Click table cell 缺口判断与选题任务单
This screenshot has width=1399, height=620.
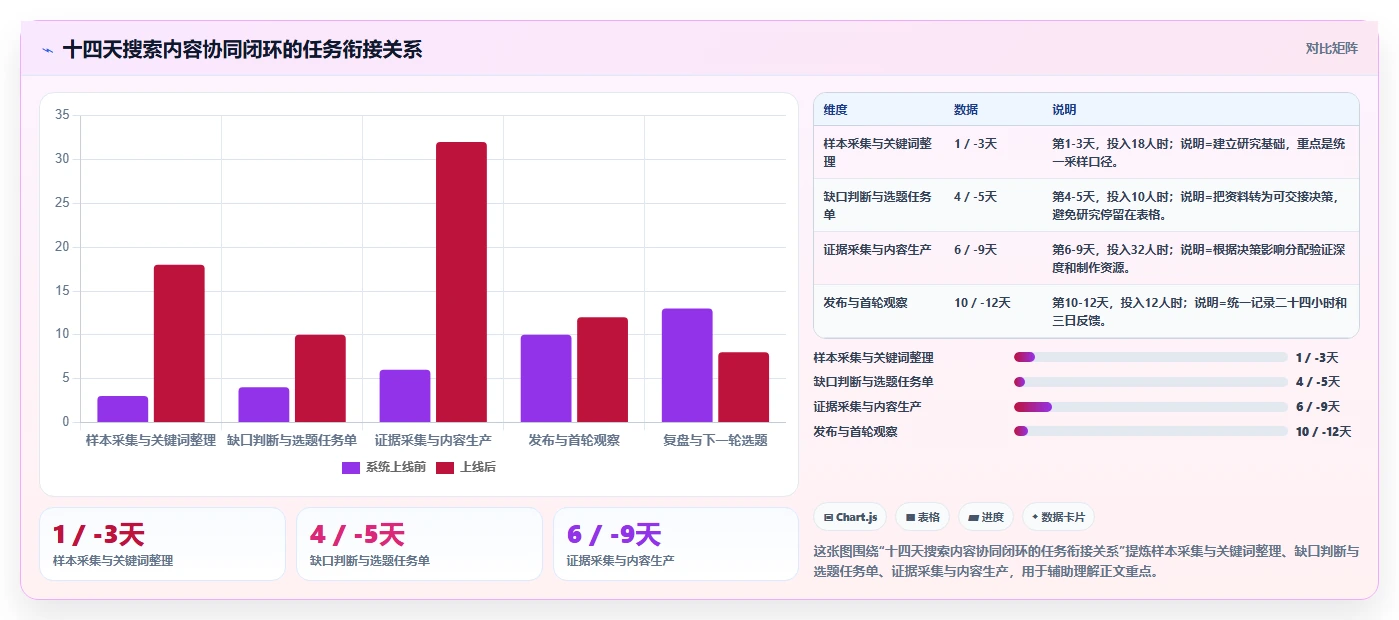click(x=879, y=205)
